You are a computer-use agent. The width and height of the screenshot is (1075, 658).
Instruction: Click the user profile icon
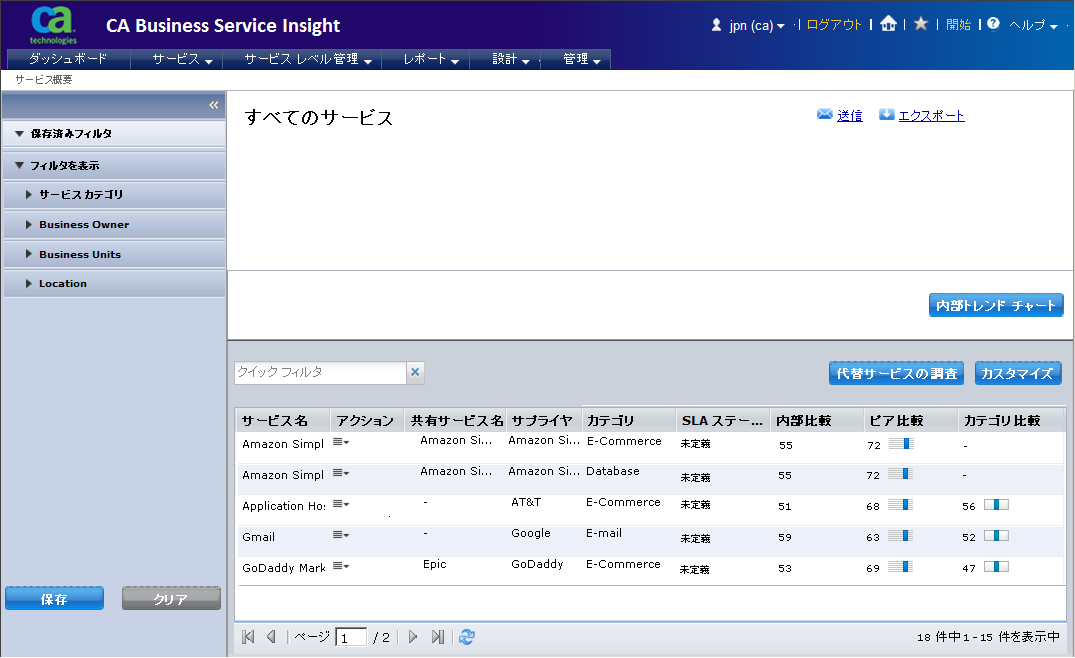(x=716, y=25)
